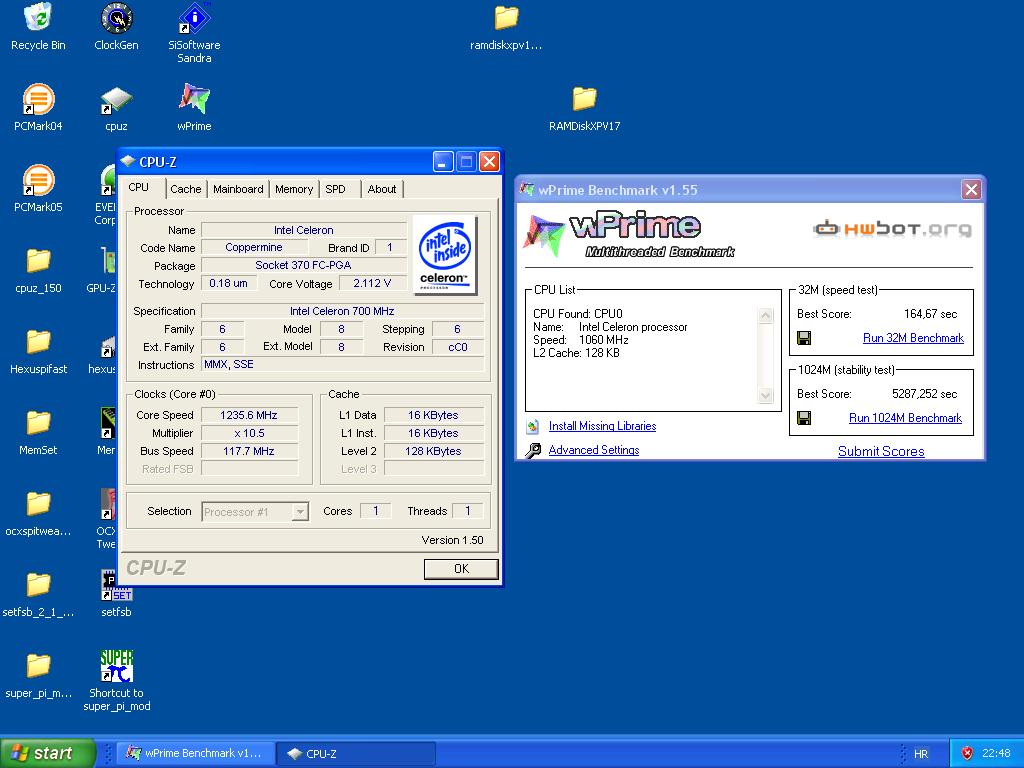Click the Code Name value Coppermine

click(254, 248)
